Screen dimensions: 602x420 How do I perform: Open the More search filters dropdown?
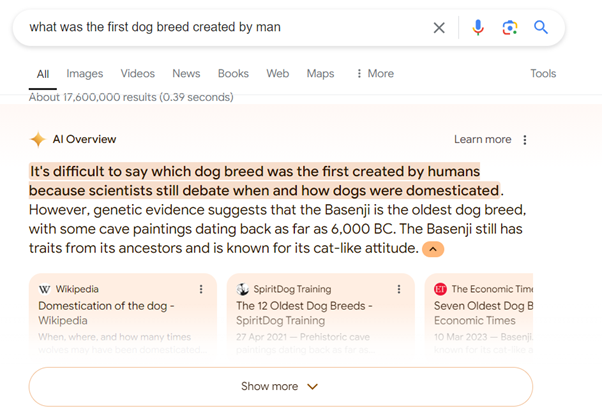click(x=375, y=73)
